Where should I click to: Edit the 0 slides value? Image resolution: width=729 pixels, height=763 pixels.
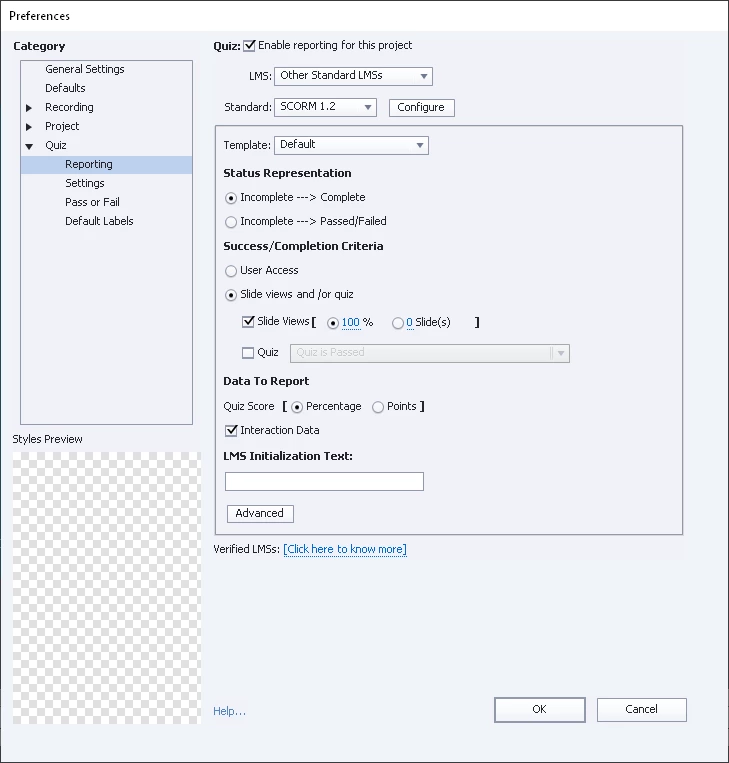pyautogui.click(x=410, y=323)
